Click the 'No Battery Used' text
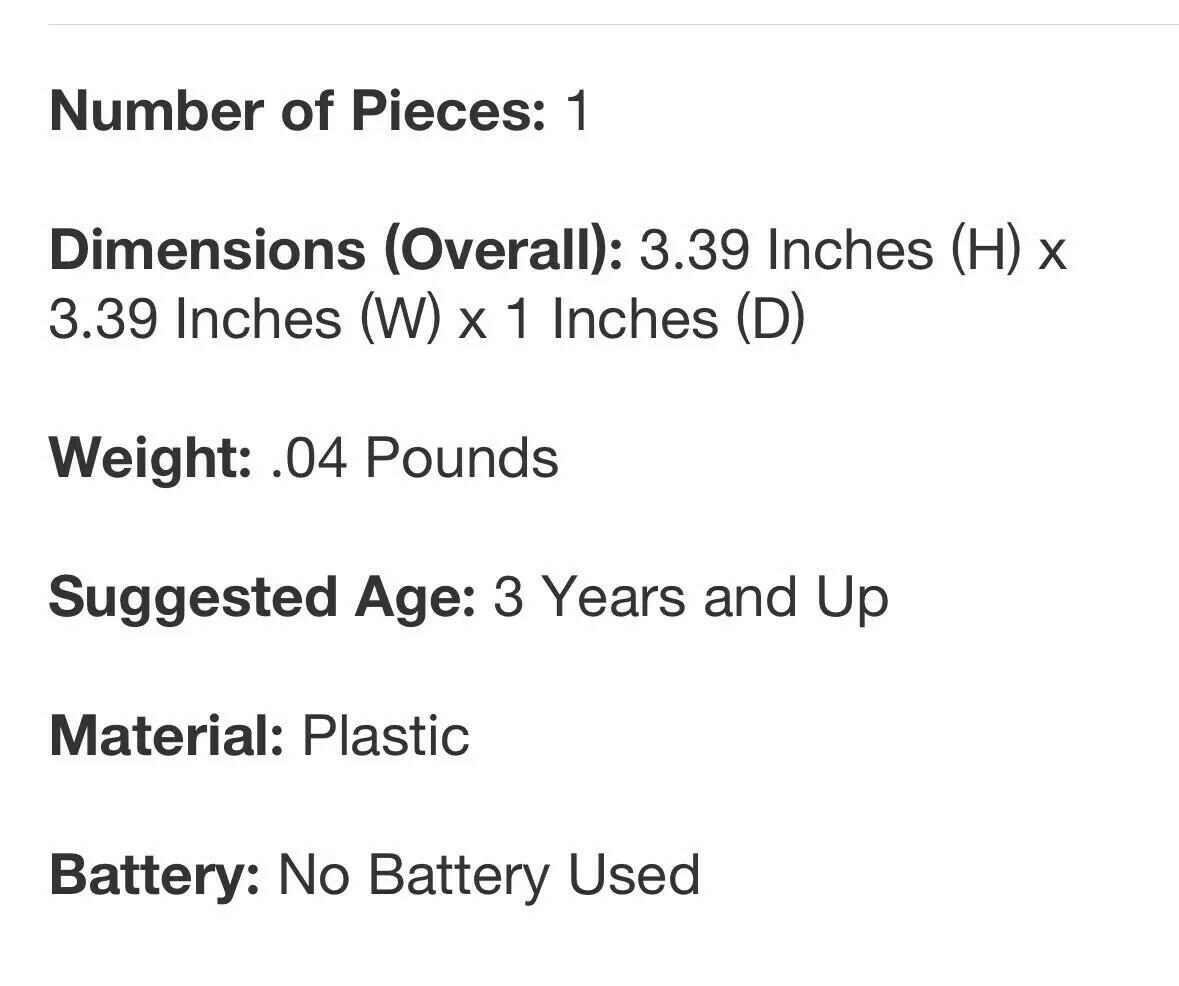Screen dimensions: 1179x986 [x=488, y=876]
